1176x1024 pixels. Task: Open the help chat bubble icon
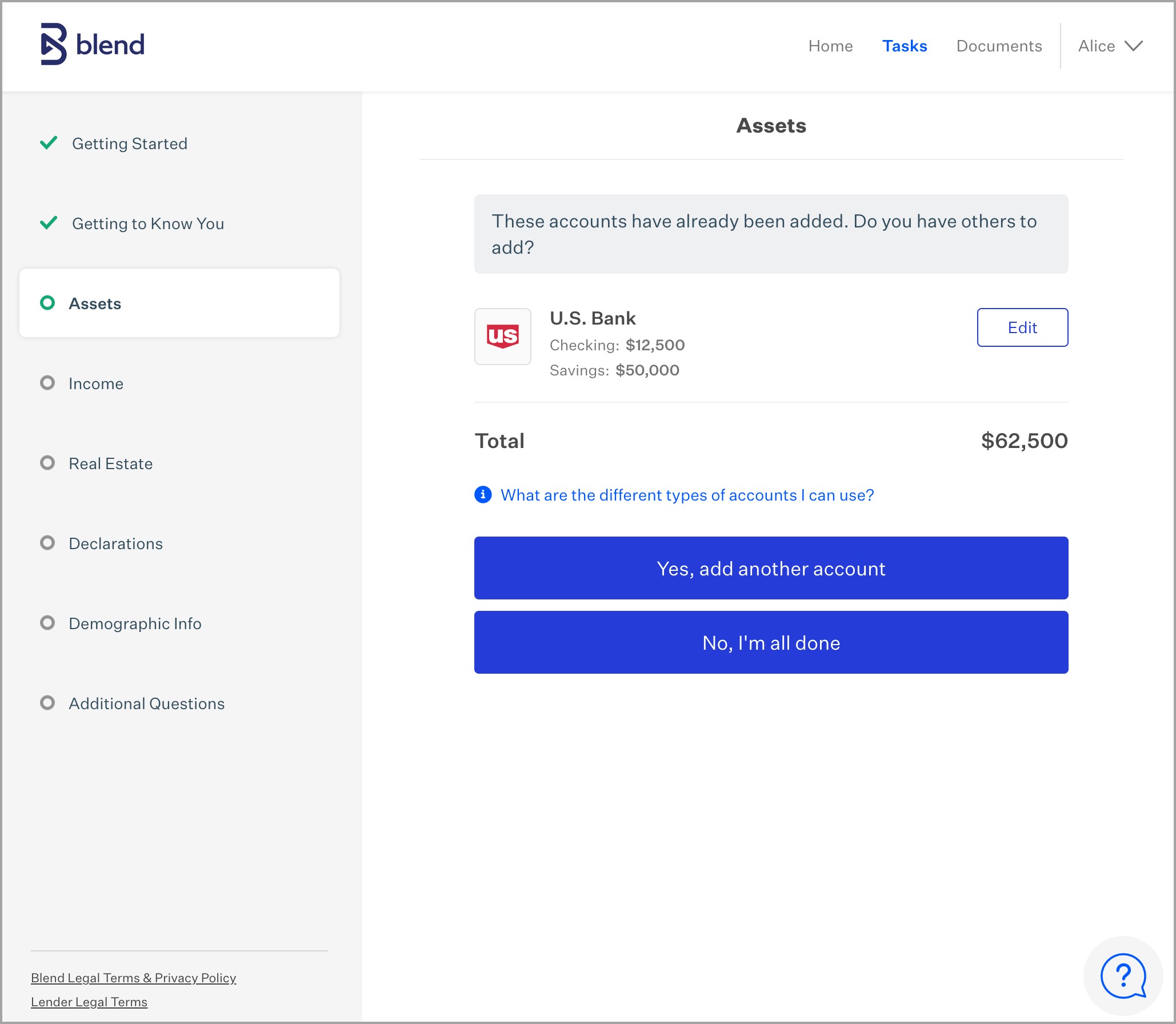coord(1123,976)
